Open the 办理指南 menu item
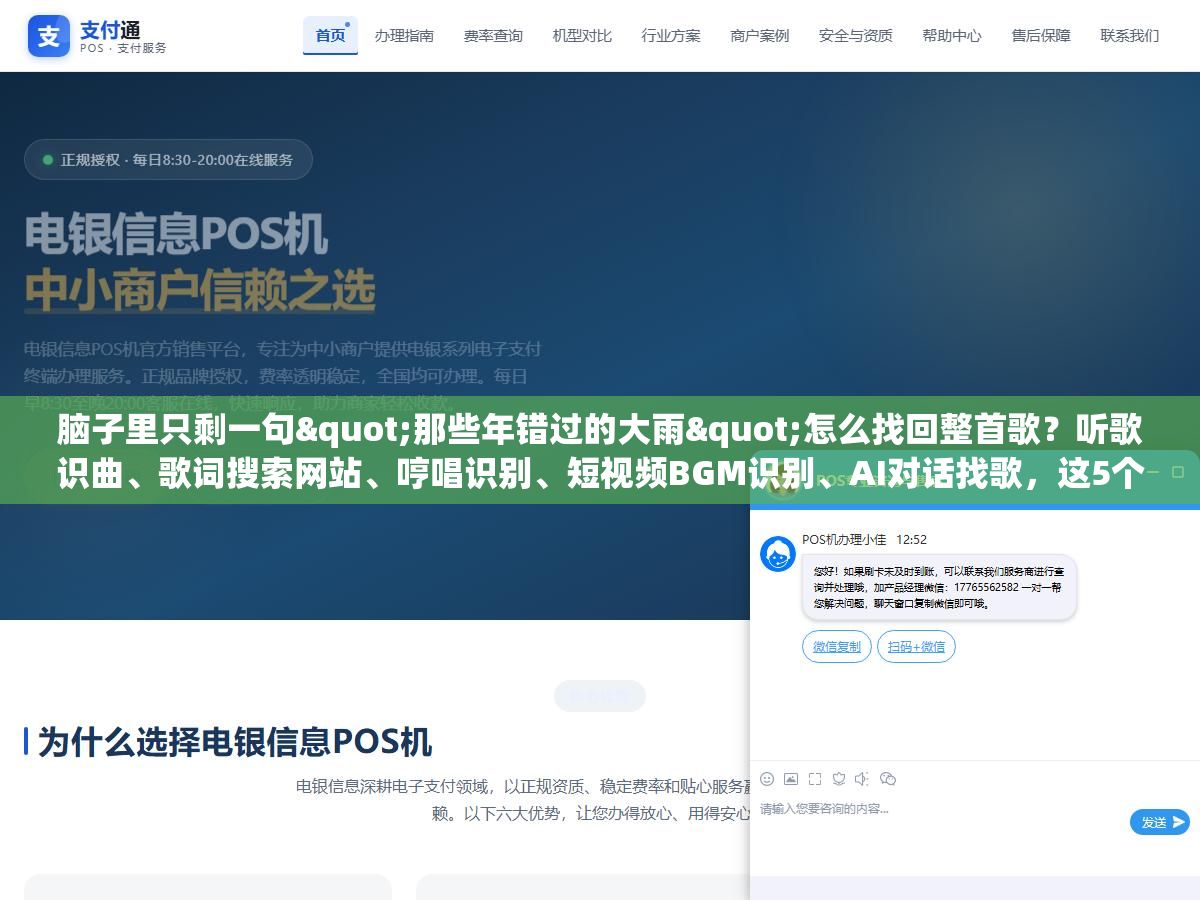This screenshot has width=1200, height=900. (x=404, y=35)
